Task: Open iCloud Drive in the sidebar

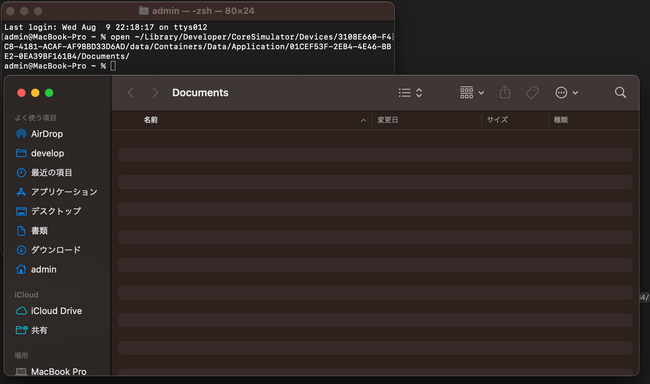Action: 57,311
